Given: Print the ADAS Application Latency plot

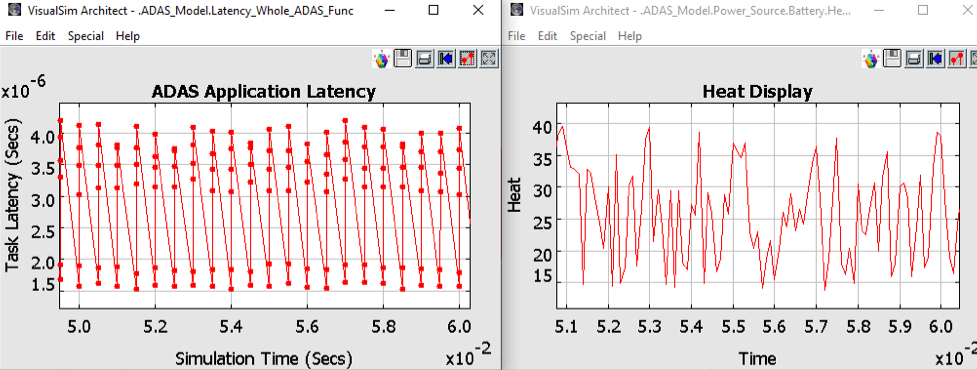Looking at the screenshot, I should tap(424, 59).
